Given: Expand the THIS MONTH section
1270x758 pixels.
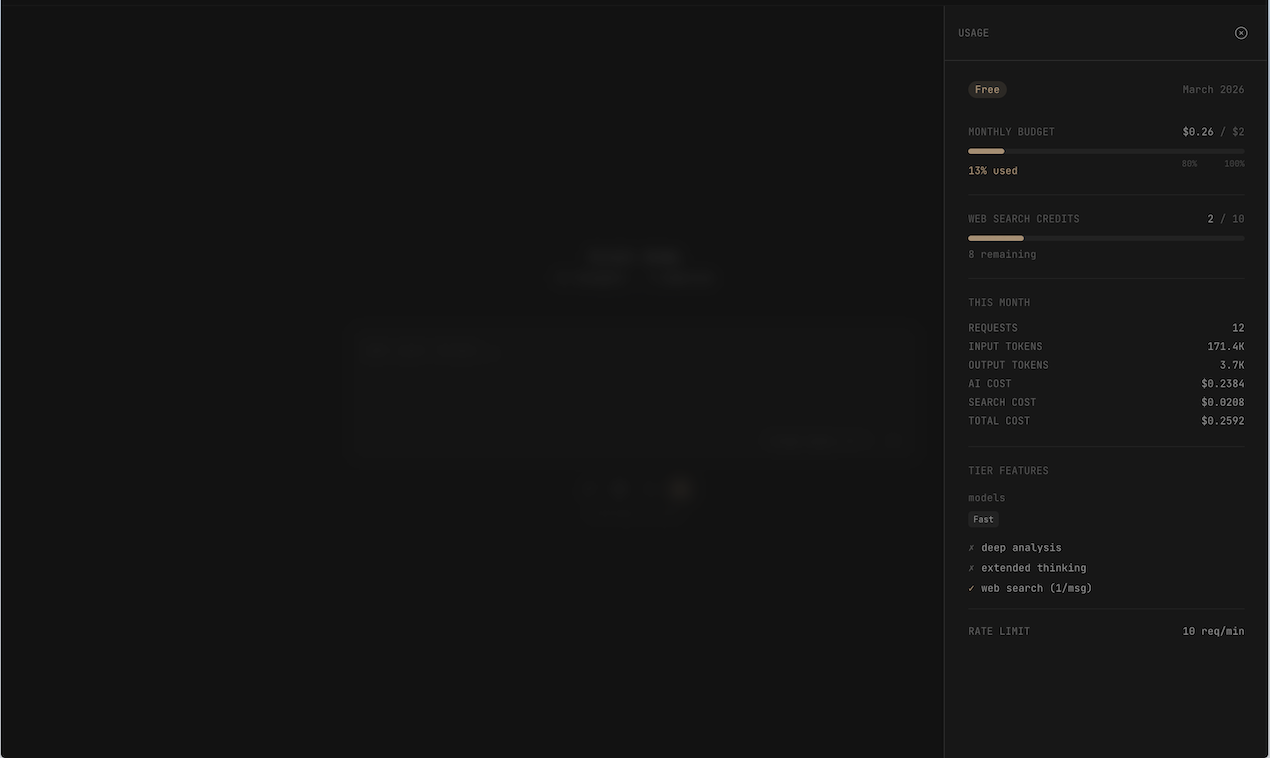Looking at the screenshot, I should coord(998,301).
